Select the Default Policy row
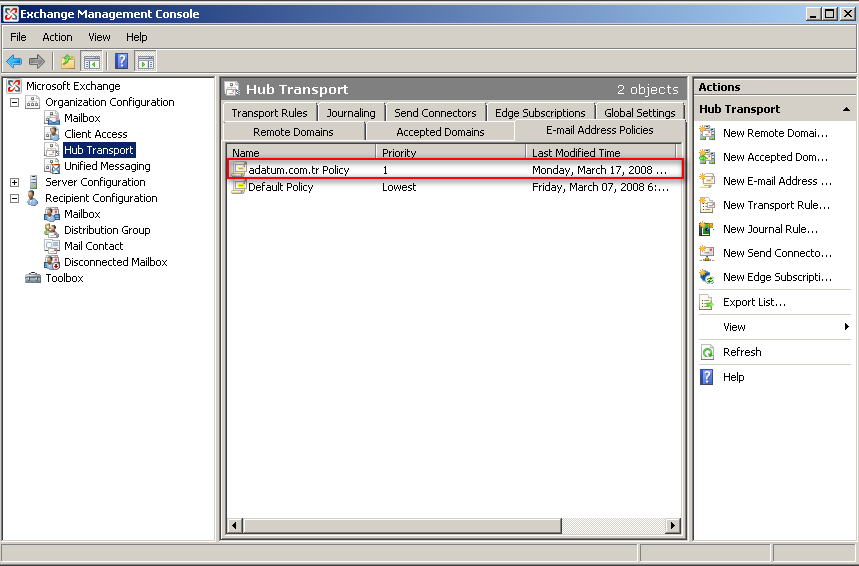This screenshot has width=859, height=566. [x=455, y=187]
